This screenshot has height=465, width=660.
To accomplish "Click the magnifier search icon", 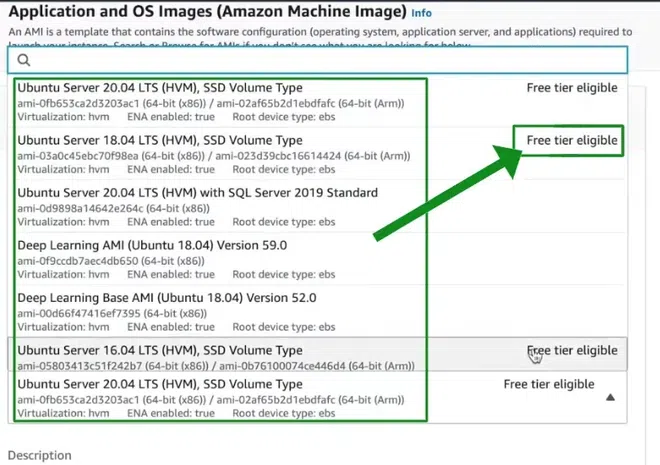I will pyautogui.click(x=24, y=60).
